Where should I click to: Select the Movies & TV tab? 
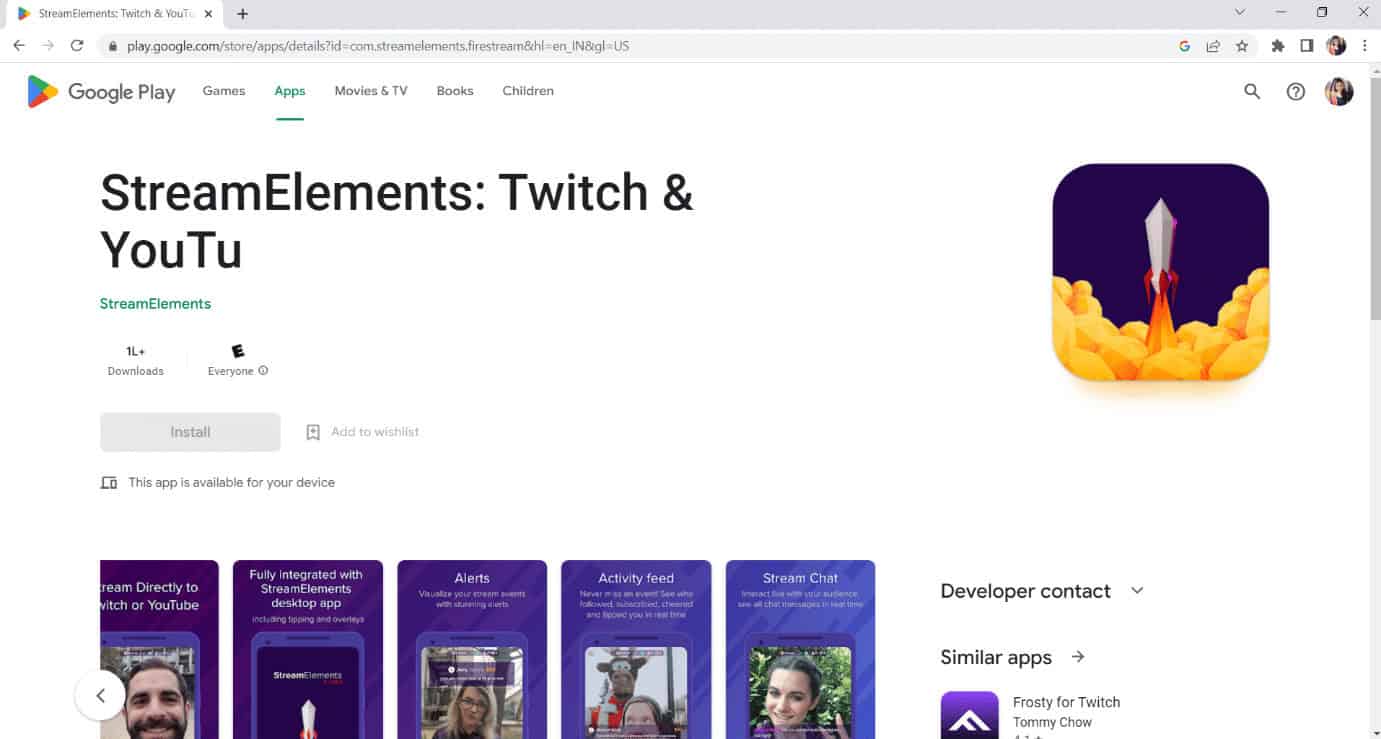coord(370,90)
